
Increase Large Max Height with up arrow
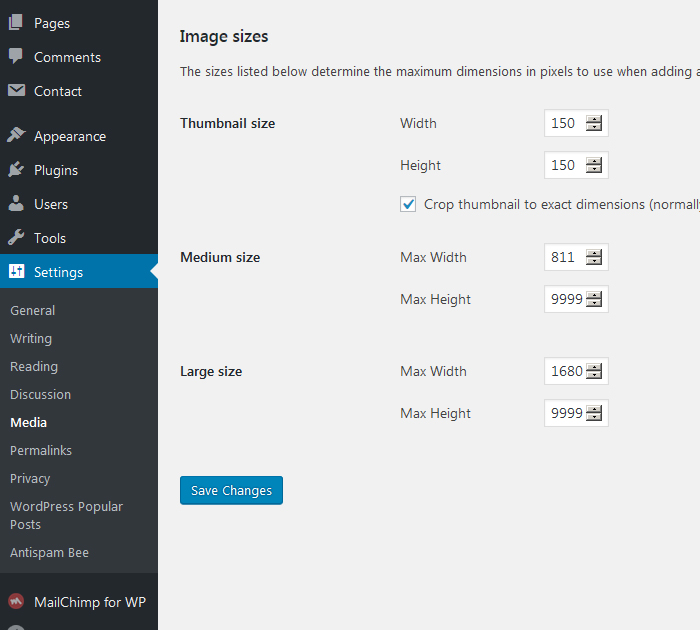click(594, 409)
